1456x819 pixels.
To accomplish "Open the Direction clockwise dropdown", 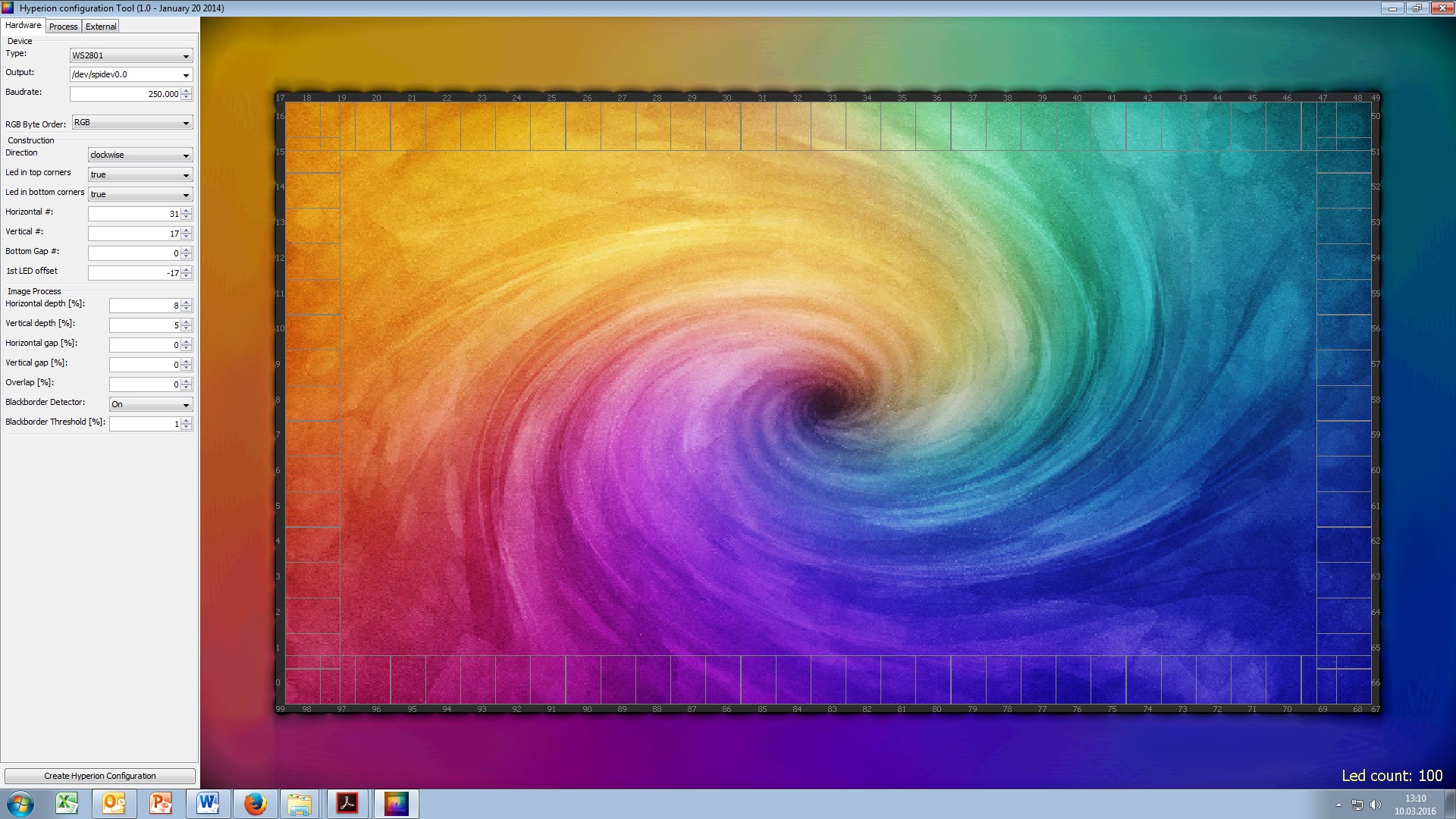I will coord(140,155).
